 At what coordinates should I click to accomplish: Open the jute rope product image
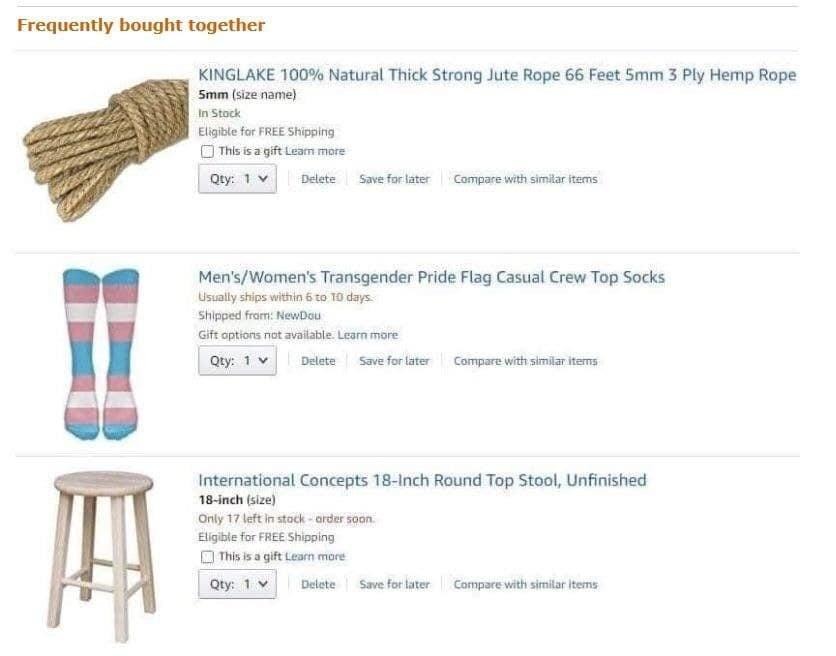(106, 150)
